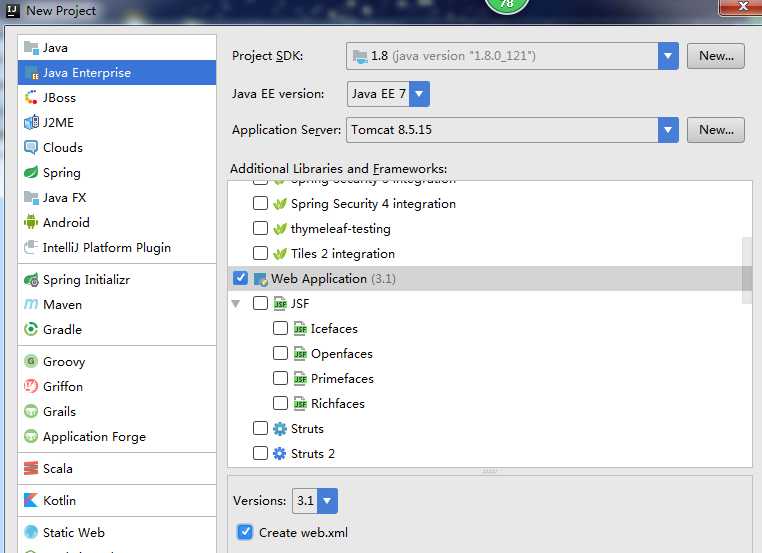Choose the Grails icon
762x553 pixels.
(31, 412)
